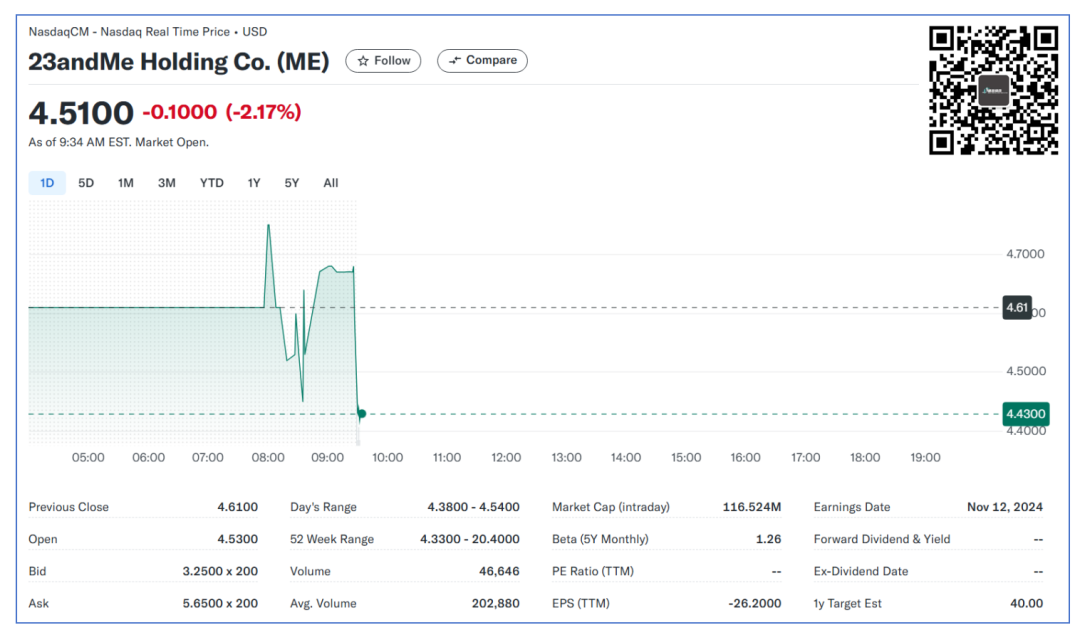Click the 4.61 previous close label

pos(1016,308)
